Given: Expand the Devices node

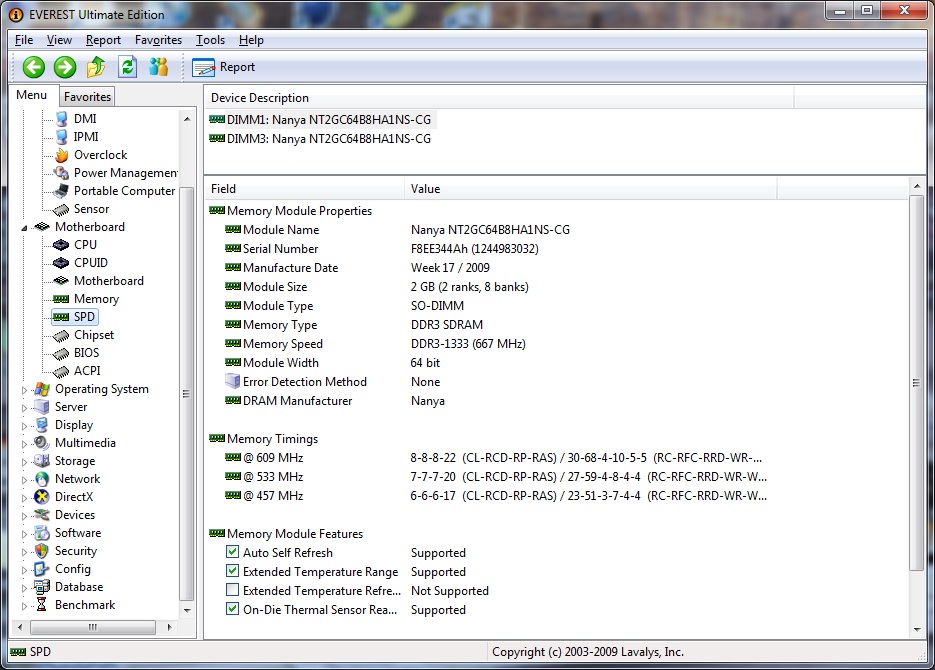Looking at the screenshot, I should (24, 516).
